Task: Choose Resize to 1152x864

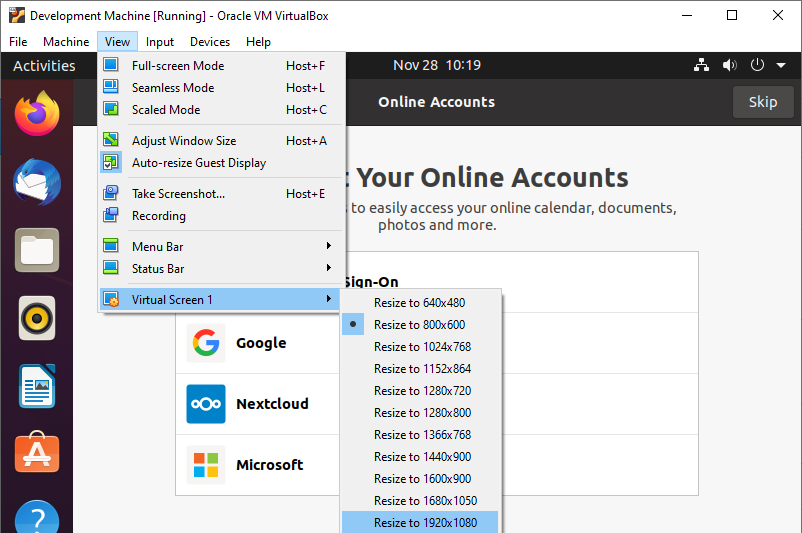Action: (419, 368)
